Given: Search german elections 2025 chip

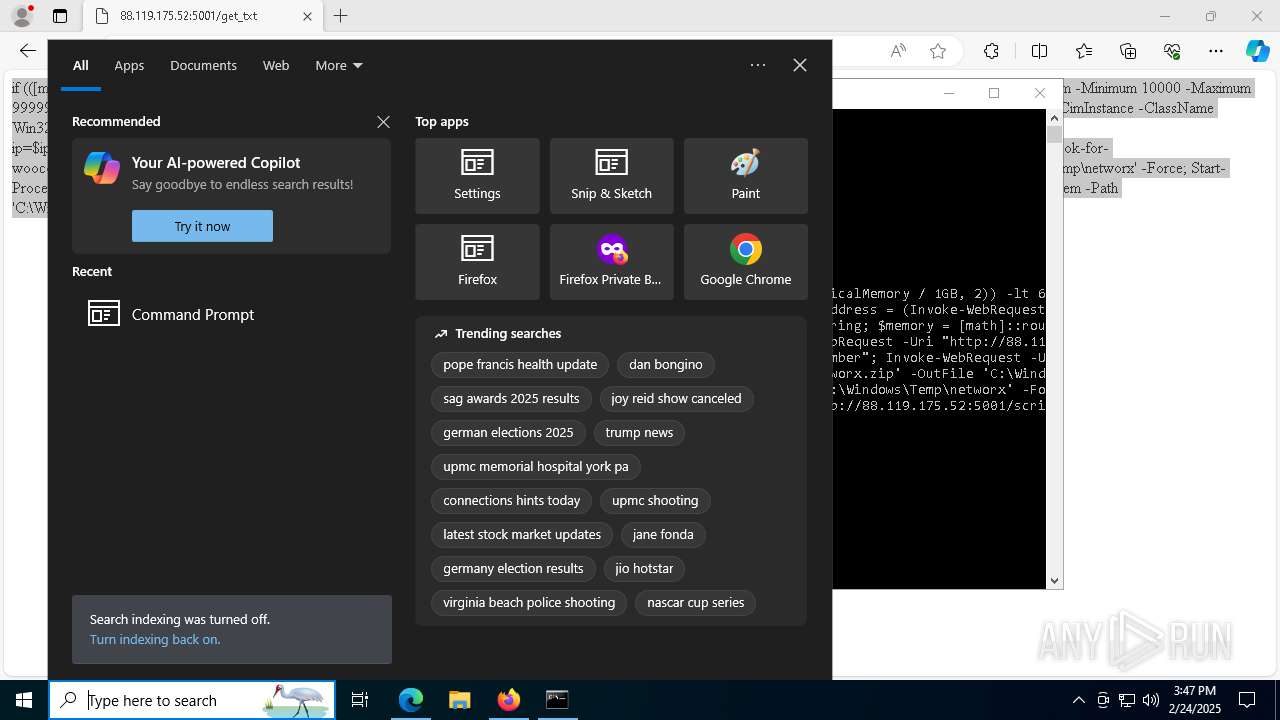Looking at the screenshot, I should point(508,432).
